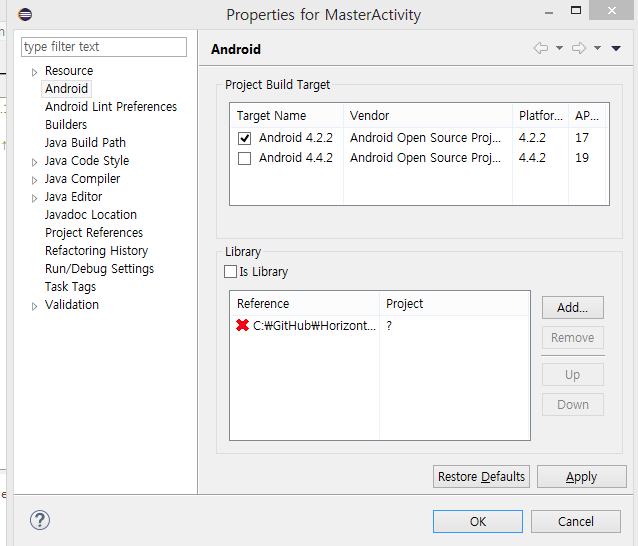Select Android 4.4.2 target name text

(296, 158)
